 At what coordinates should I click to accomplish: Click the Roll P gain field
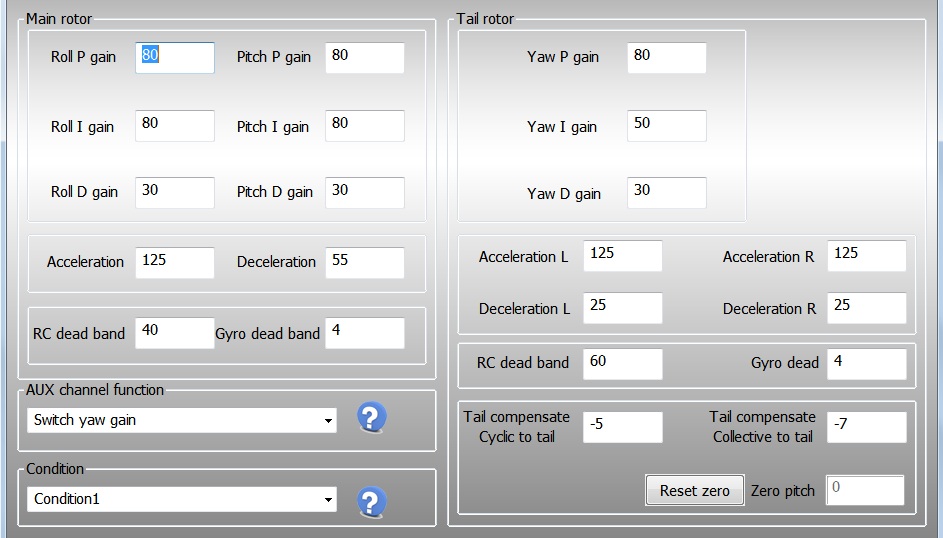175,57
